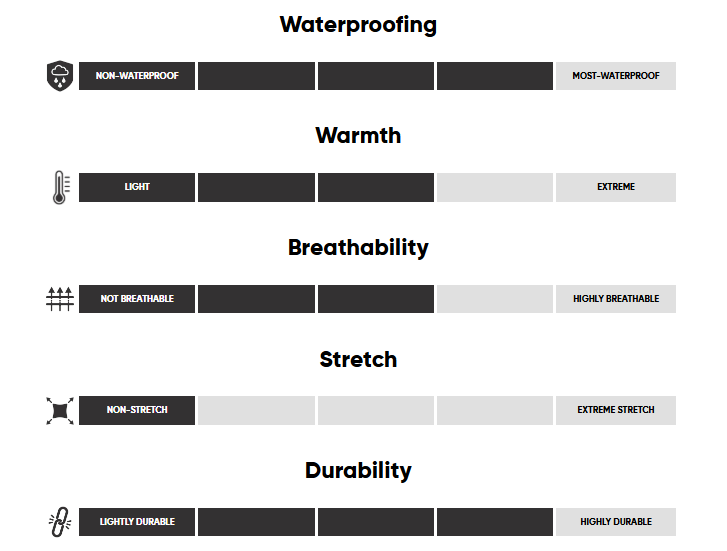727x551 pixels.
Task: Click the Durability heading
Action: click(x=358, y=470)
